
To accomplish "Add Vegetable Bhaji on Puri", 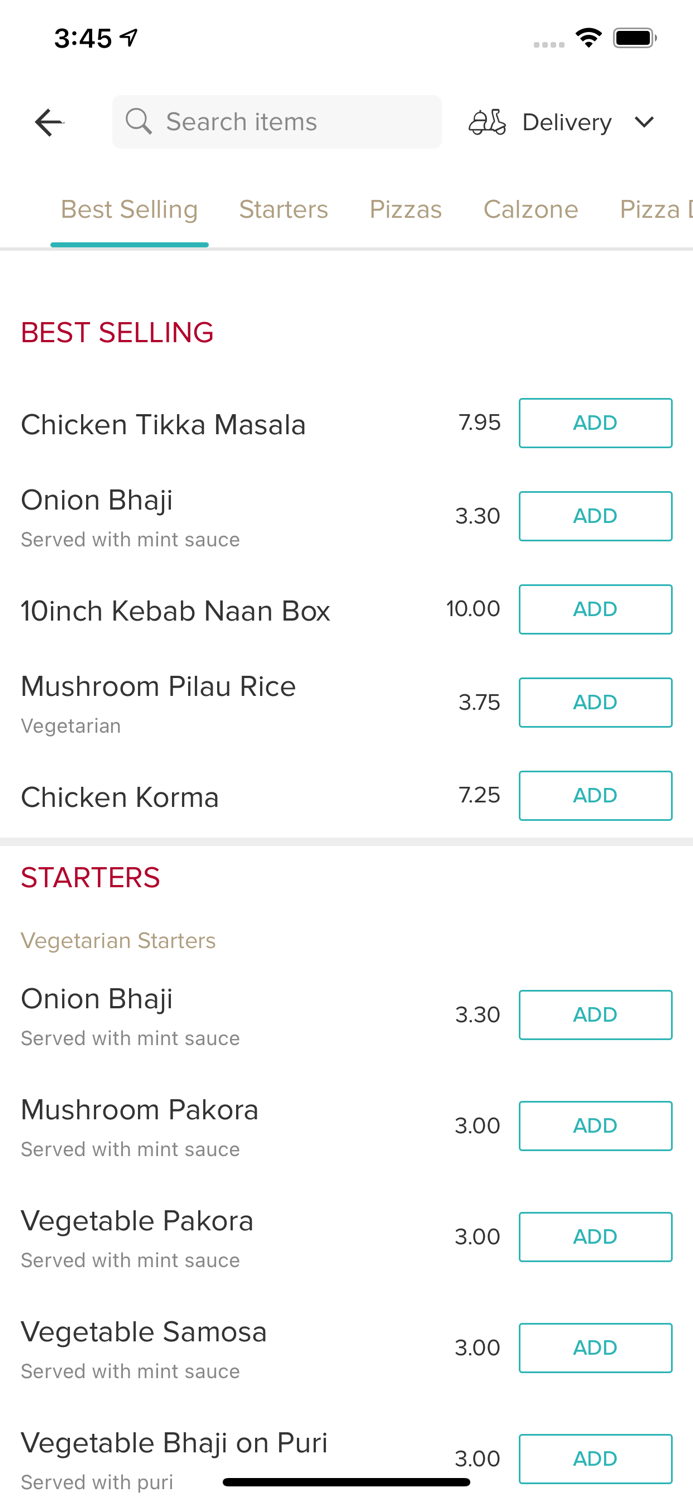I will [x=595, y=1458].
